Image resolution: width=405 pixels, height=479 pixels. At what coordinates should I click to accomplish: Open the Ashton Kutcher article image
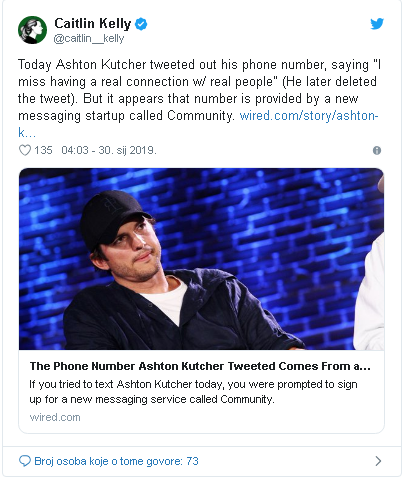pyautogui.click(x=201, y=259)
